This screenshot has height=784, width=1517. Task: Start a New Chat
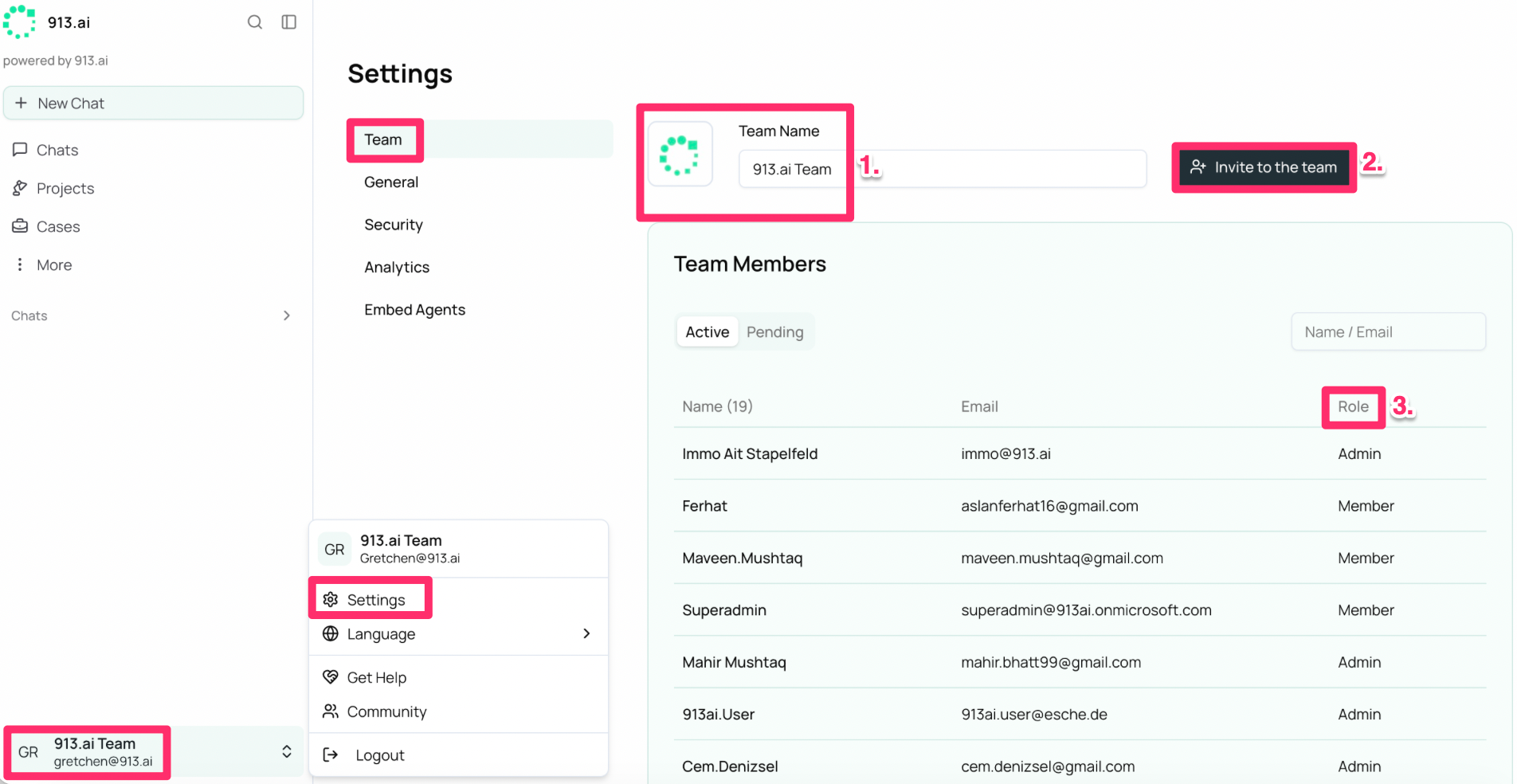tap(153, 104)
